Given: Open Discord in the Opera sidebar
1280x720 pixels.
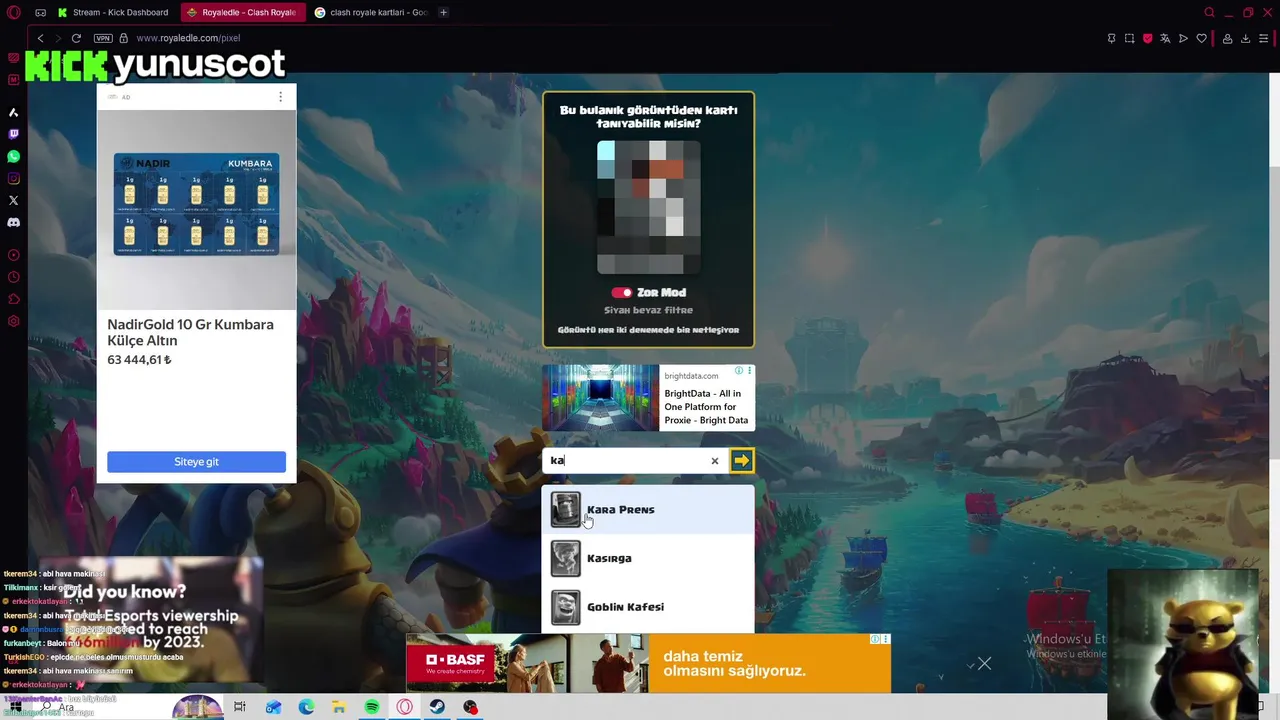Looking at the screenshot, I should coord(14,222).
